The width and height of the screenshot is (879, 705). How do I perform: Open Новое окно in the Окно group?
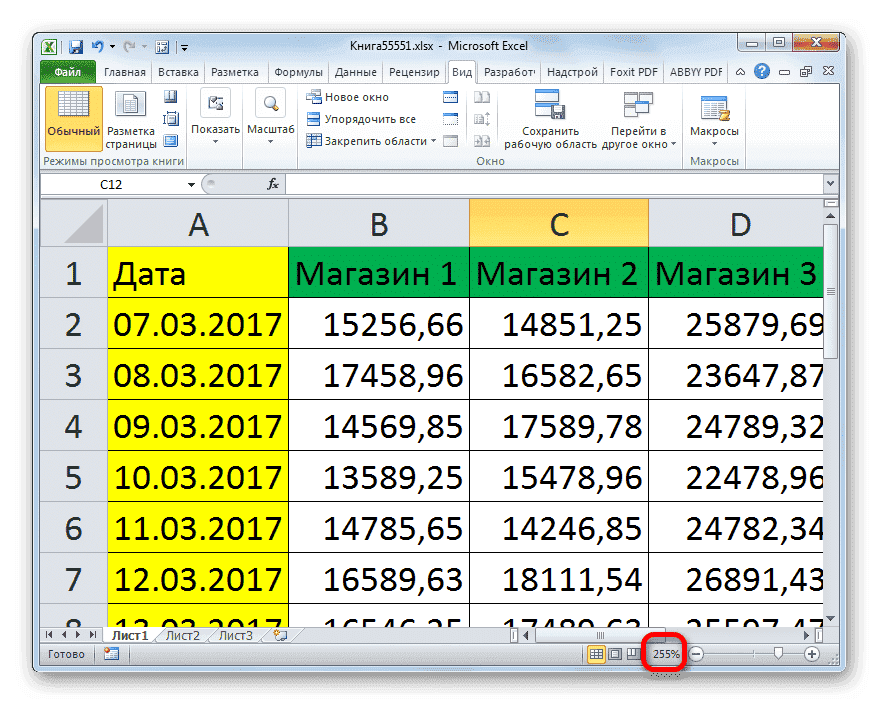coord(353,97)
